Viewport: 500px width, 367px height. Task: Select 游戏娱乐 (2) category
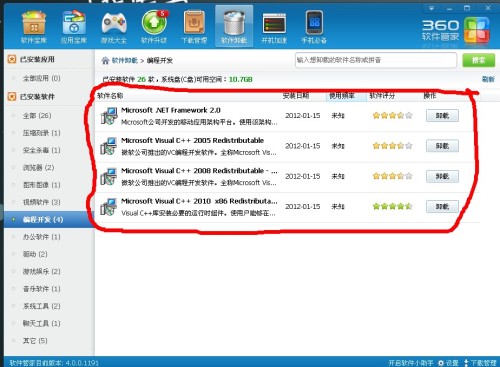[41, 272]
